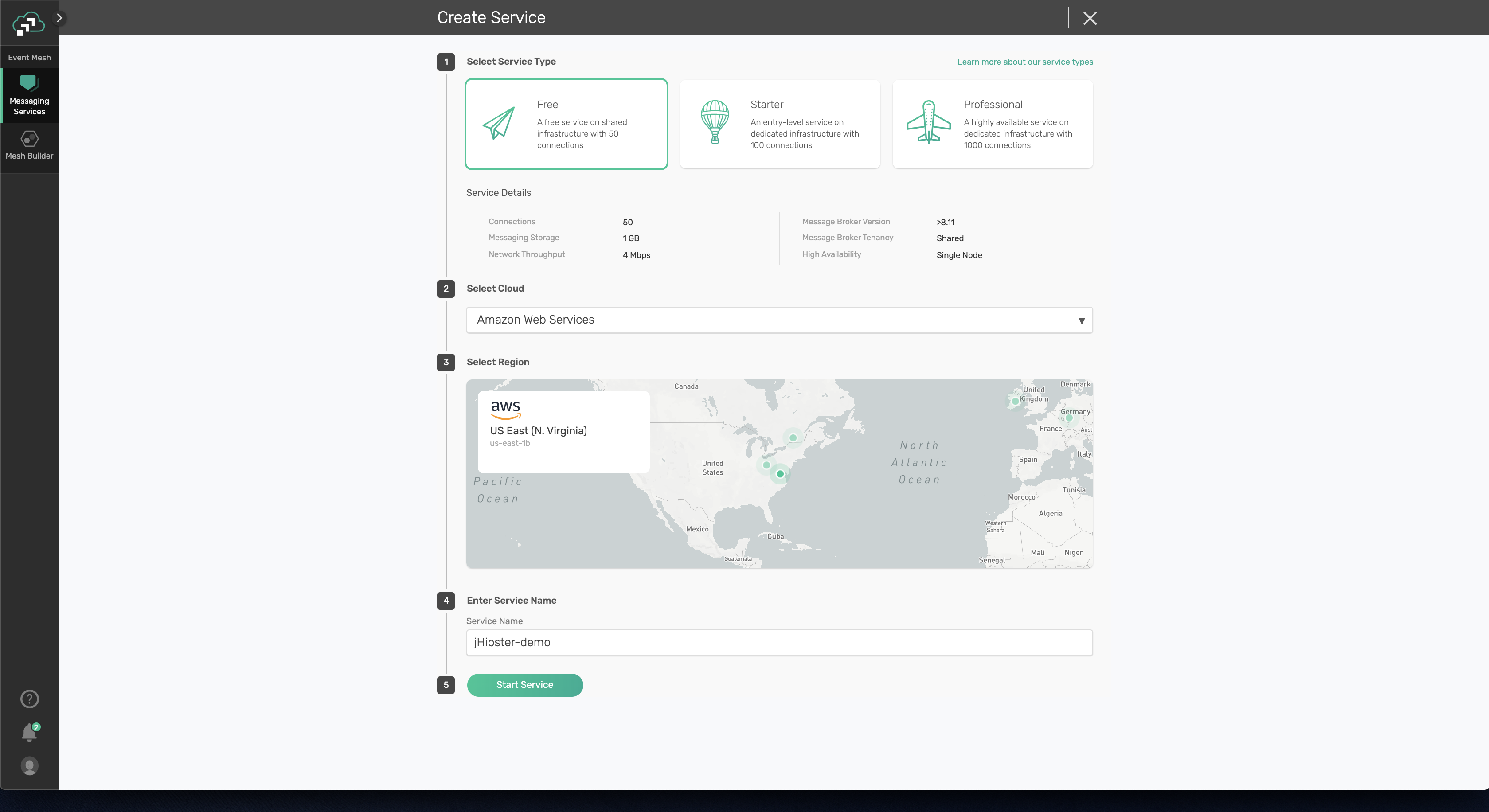Open Learn more about our service types
This screenshot has height=812, width=1489.
tap(1025, 62)
